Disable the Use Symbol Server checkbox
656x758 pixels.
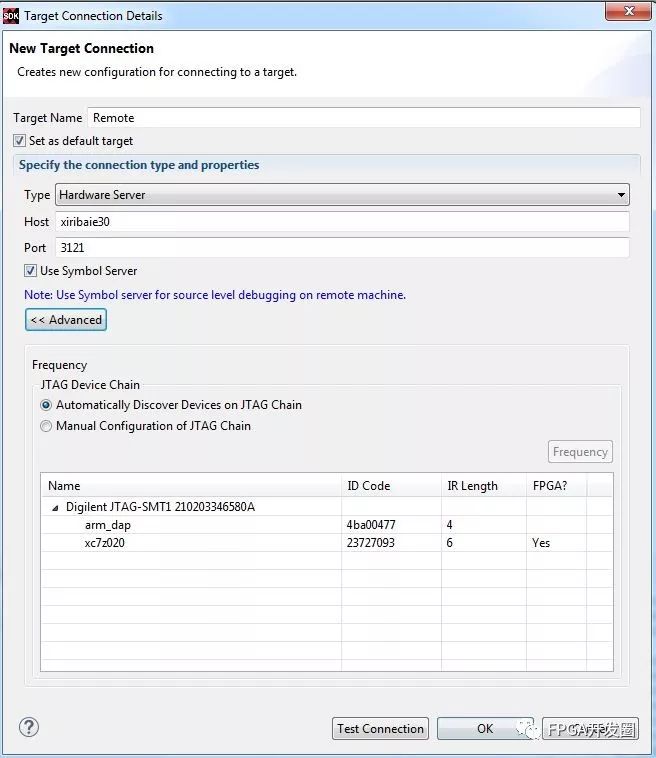pos(30,271)
